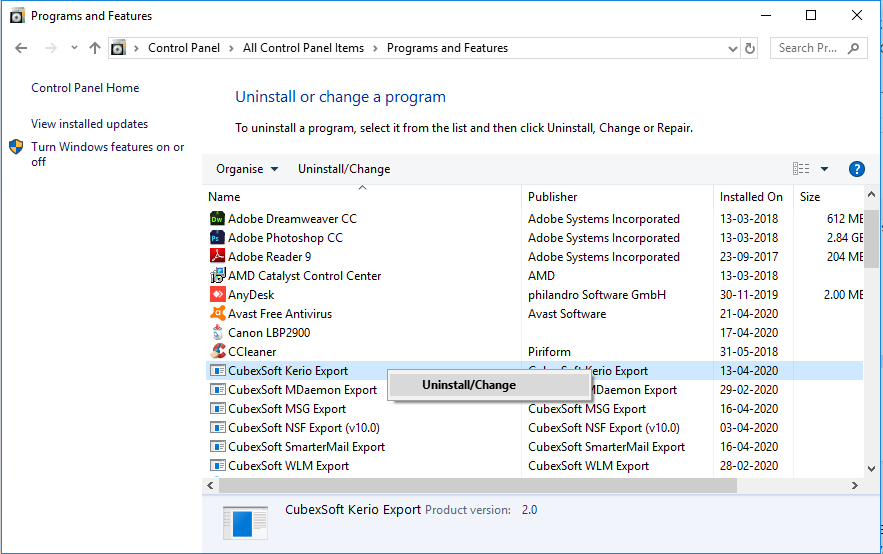Screen dimensions: 883x554
Task: Click the Canon LBP2900 printer icon
Action: click(217, 333)
